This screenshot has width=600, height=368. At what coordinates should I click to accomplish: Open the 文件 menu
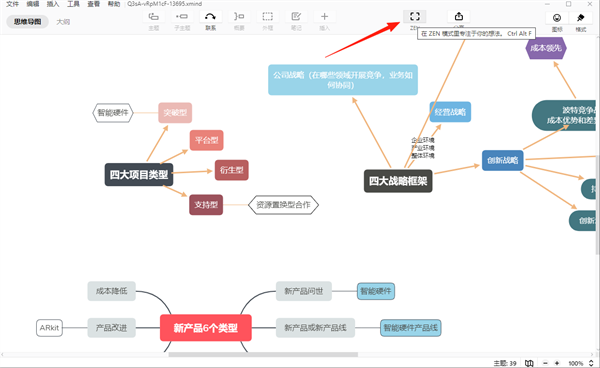[x=12, y=4]
